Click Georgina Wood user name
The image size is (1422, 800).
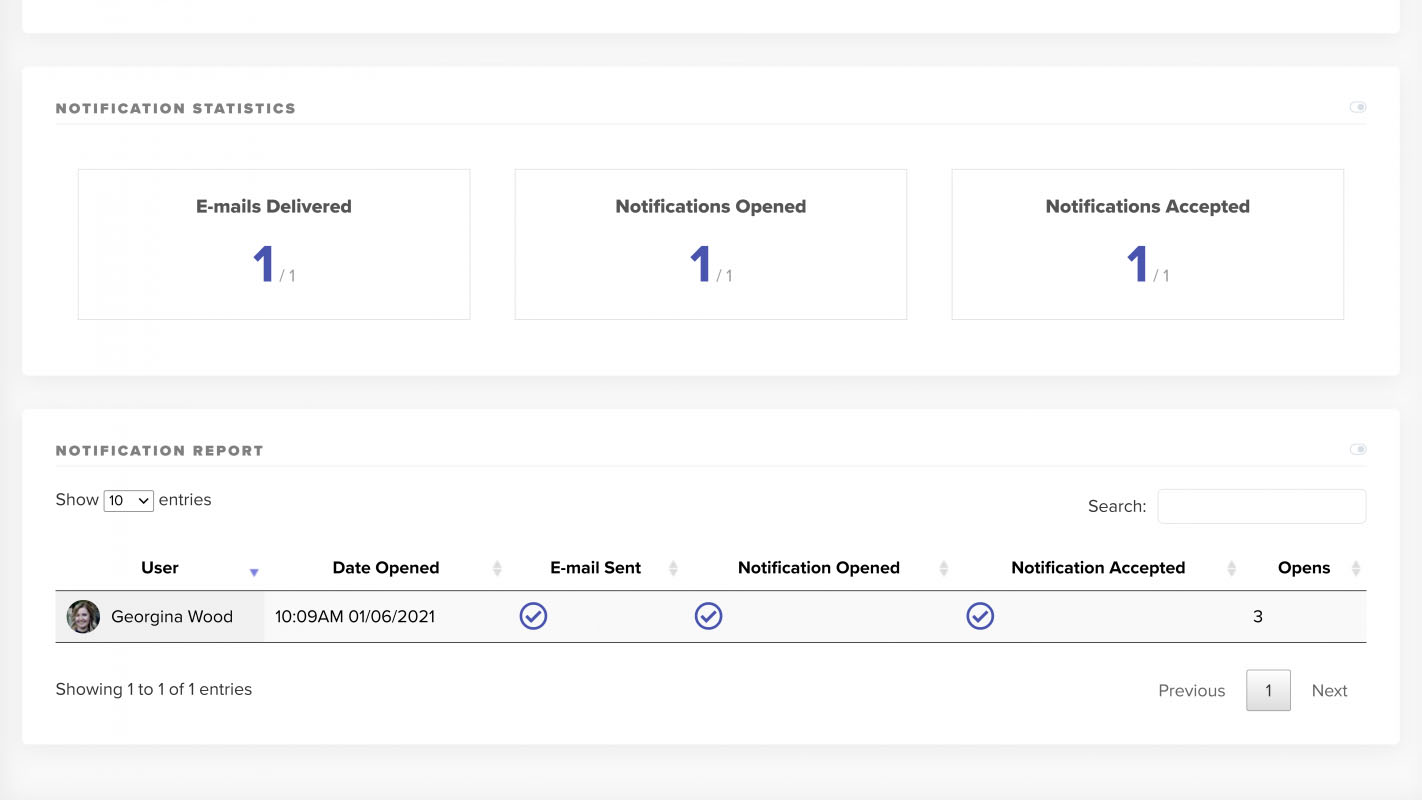pyautogui.click(x=172, y=616)
